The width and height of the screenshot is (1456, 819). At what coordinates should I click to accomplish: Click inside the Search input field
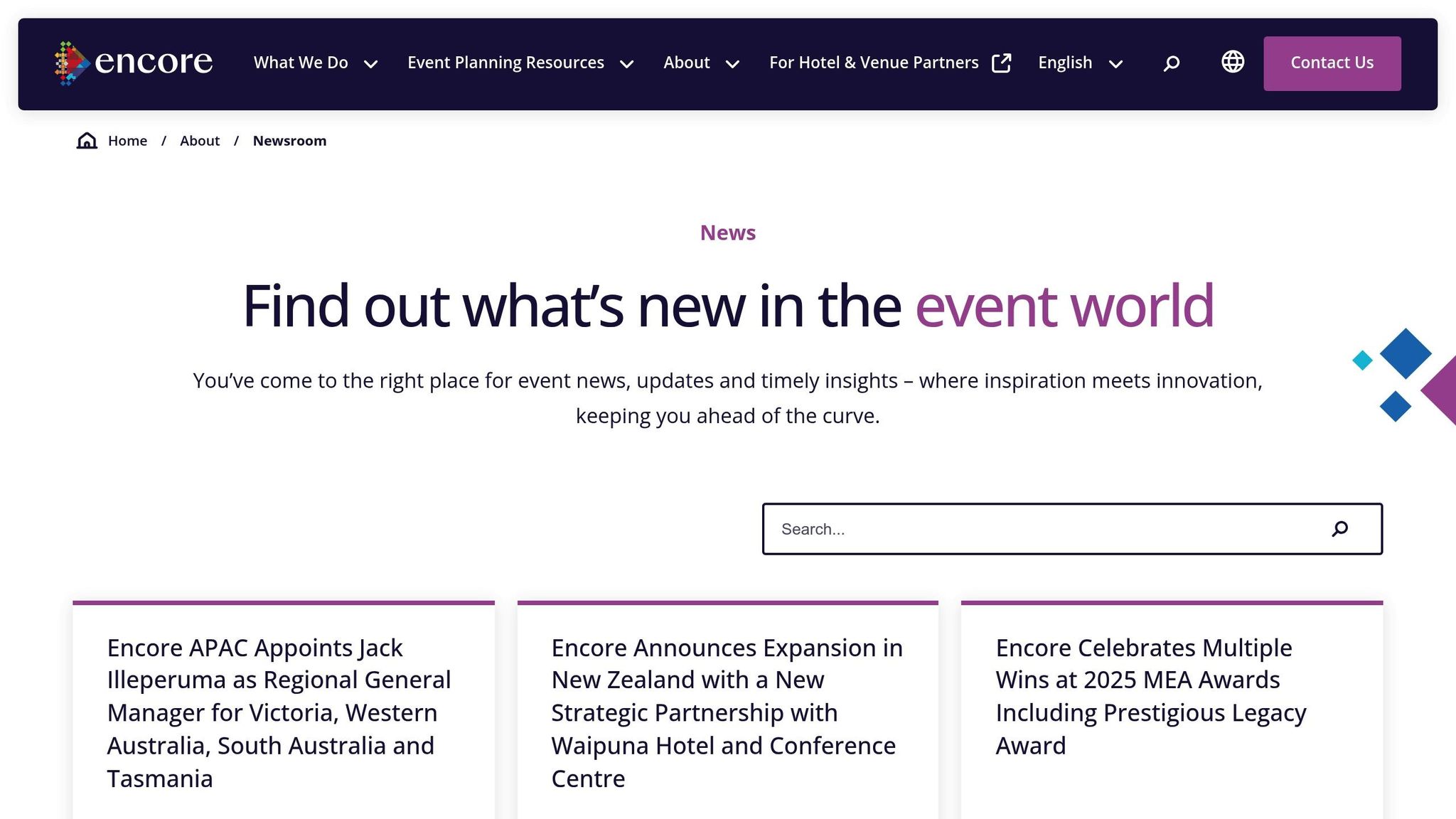coord(995,529)
